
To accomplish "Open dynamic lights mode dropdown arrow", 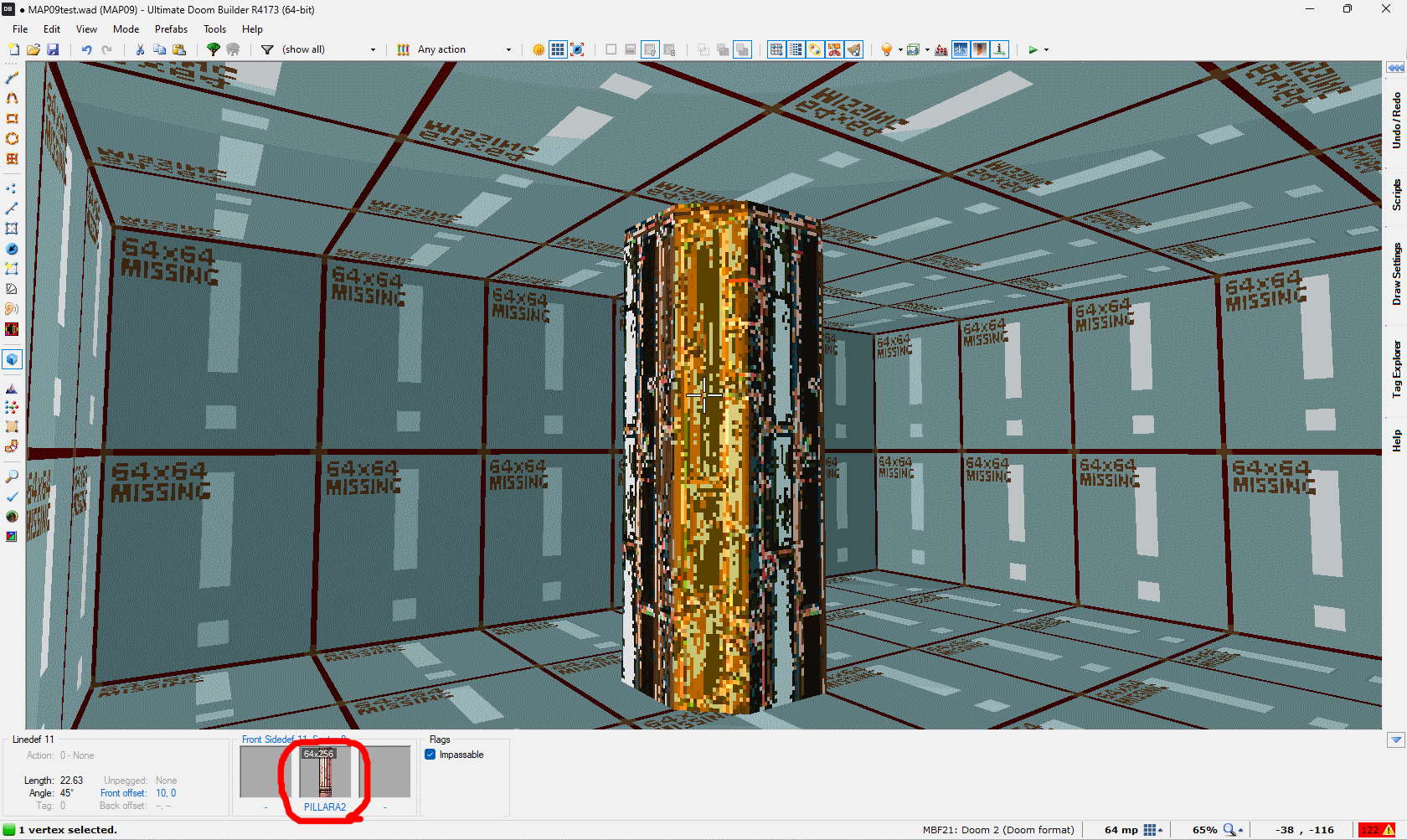I will coord(900,50).
